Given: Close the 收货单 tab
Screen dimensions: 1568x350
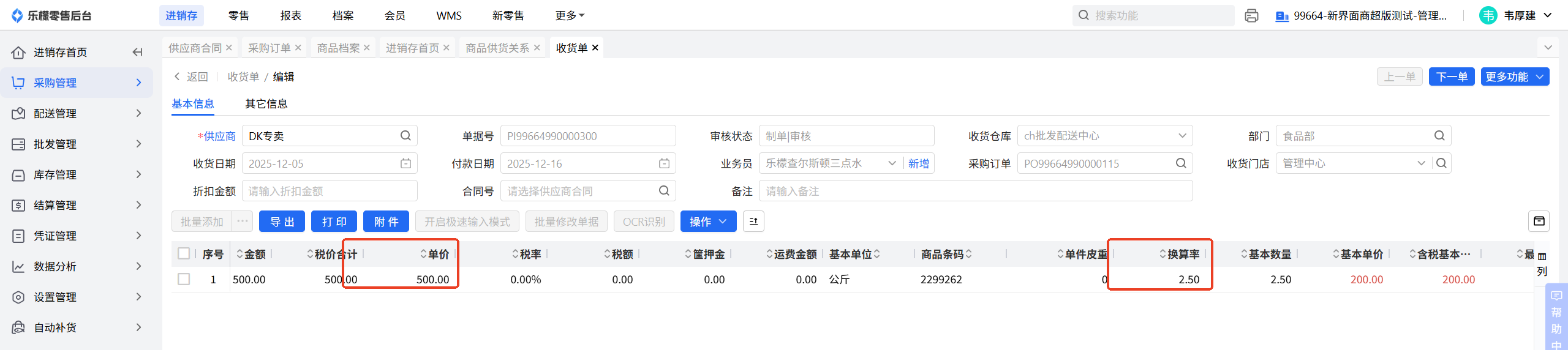Looking at the screenshot, I should pyautogui.click(x=595, y=48).
